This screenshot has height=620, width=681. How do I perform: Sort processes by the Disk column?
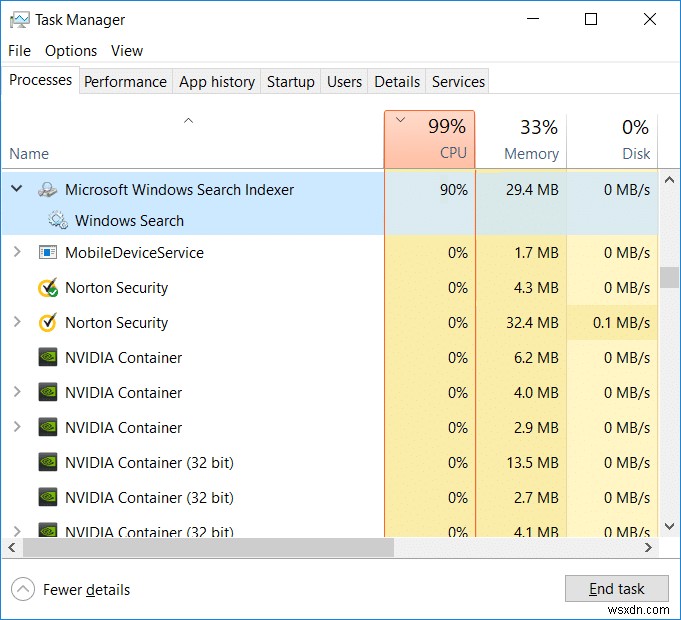[x=612, y=139]
